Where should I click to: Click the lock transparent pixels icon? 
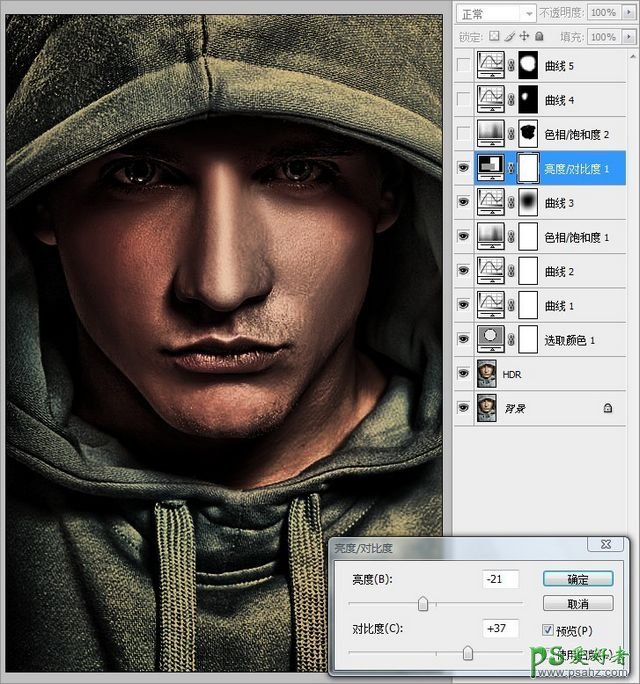(x=496, y=37)
